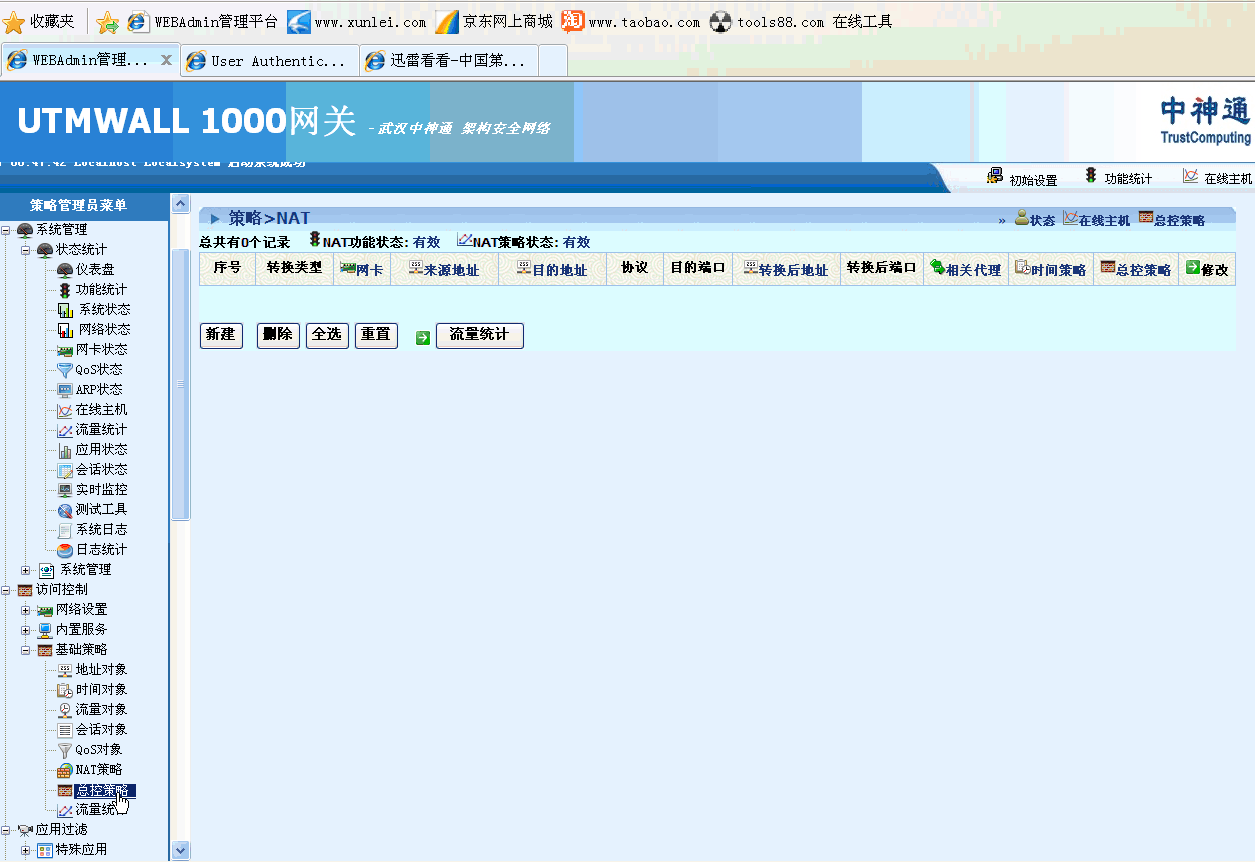Click the green arrow icon beside 流量统计
The height and width of the screenshot is (864, 1255).
[423, 337]
